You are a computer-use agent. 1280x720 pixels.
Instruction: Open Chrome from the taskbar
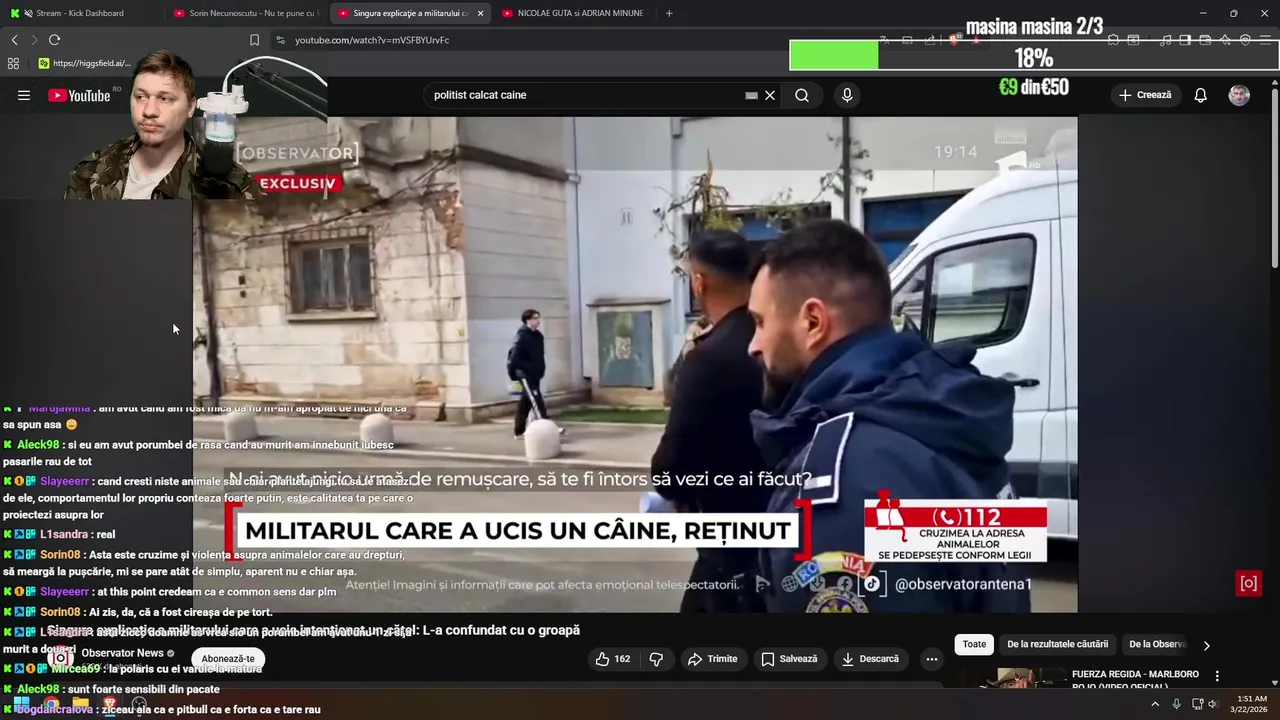[51, 704]
